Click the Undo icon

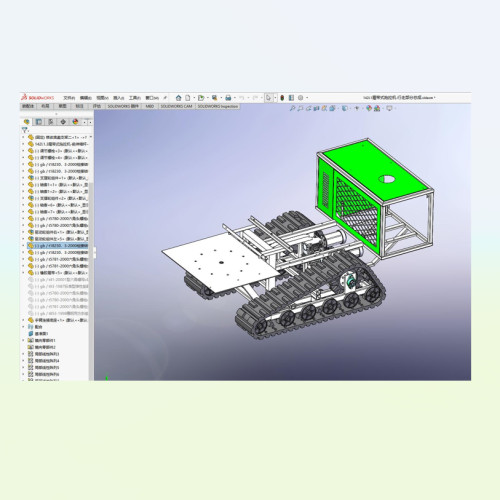[241, 98]
